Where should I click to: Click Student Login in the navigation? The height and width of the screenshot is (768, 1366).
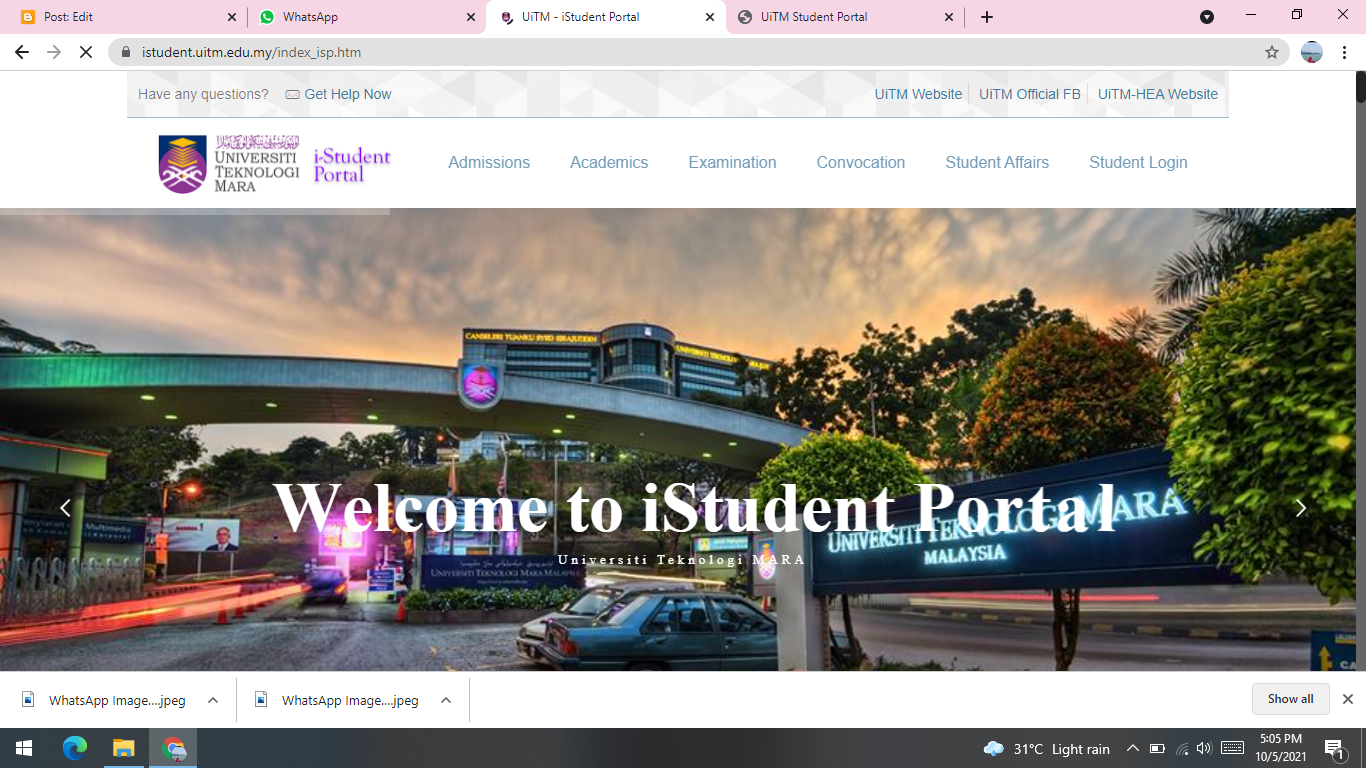coord(1138,162)
